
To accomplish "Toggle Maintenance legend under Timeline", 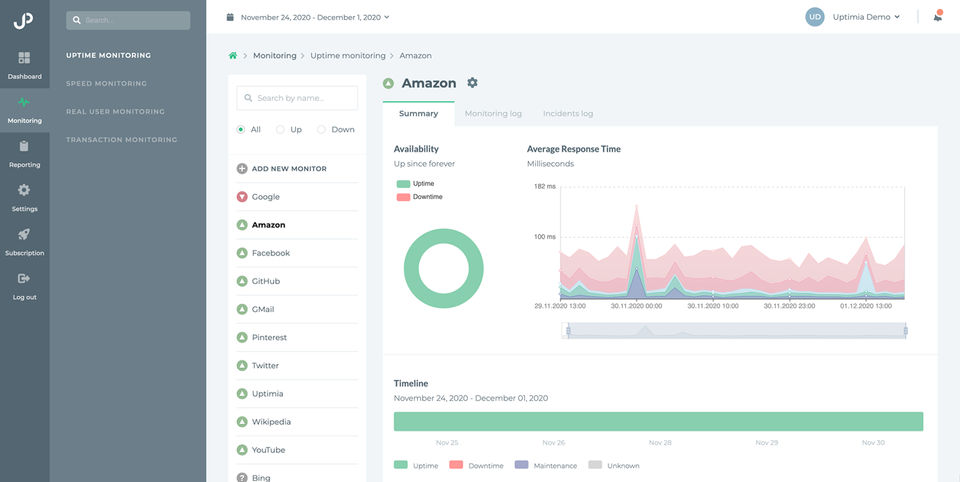I will point(546,465).
